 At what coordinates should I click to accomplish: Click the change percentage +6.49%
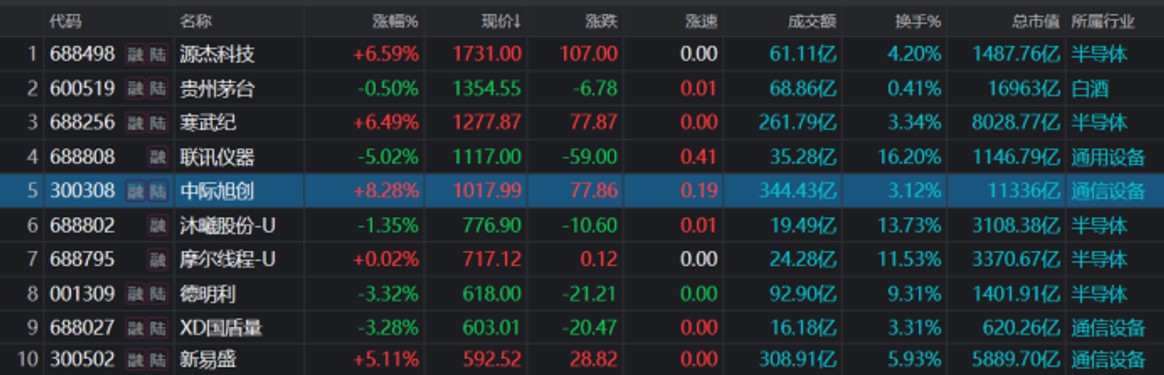(386, 123)
